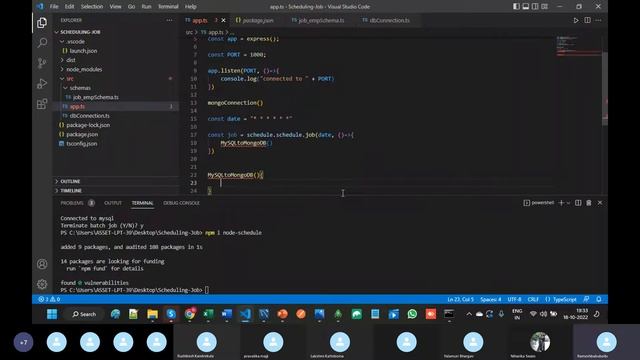
Task: Click the Run code play icon
Action: (x=576, y=20)
